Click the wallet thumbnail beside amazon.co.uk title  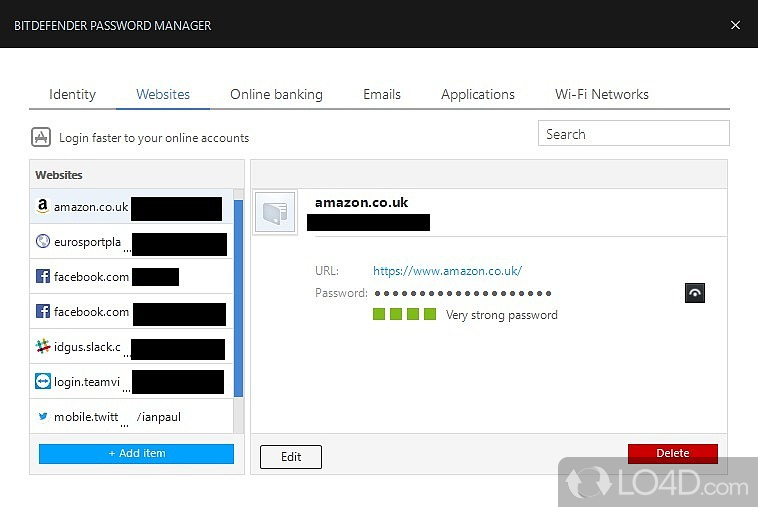pyautogui.click(x=275, y=212)
